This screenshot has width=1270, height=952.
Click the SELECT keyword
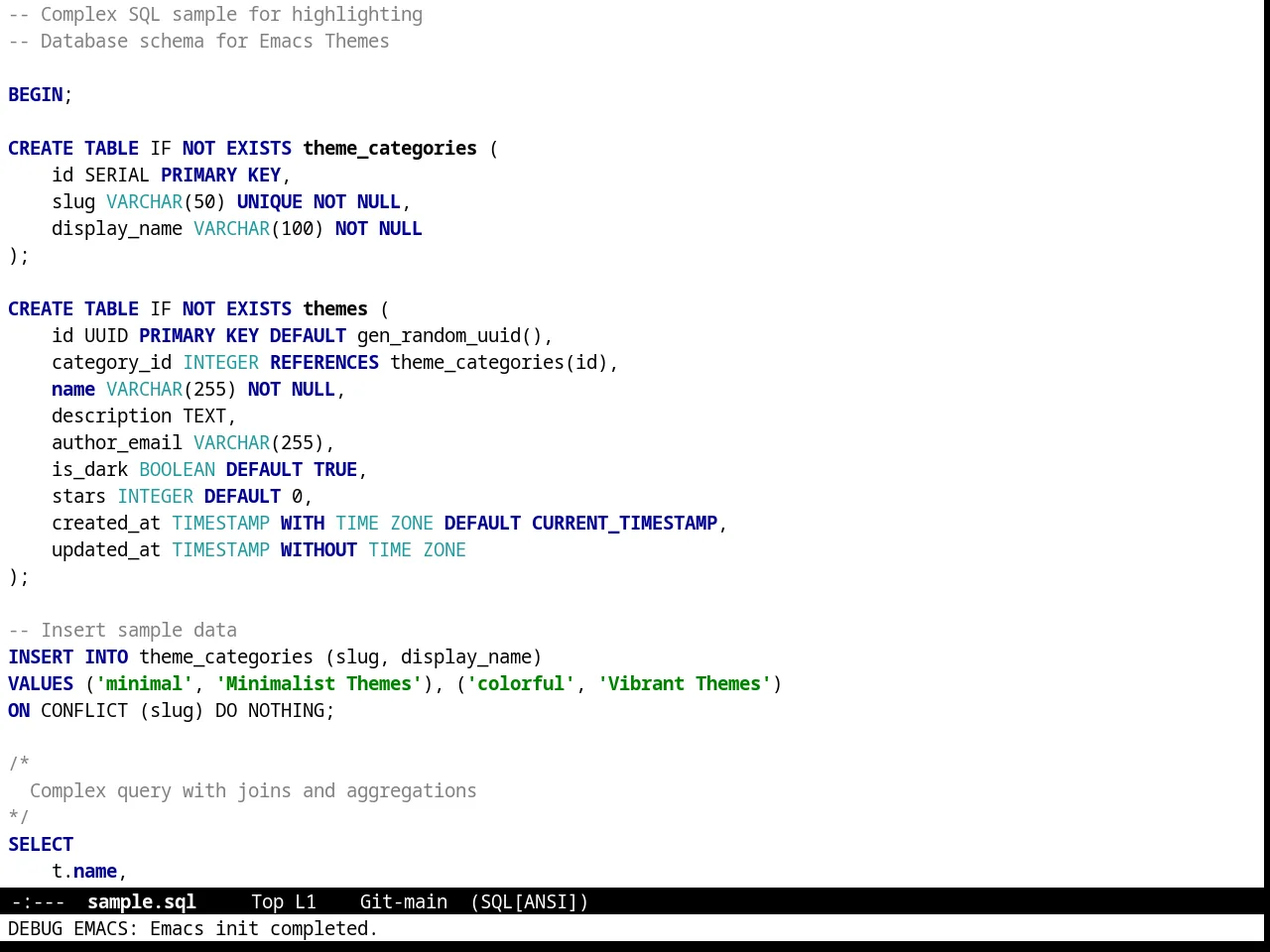[x=41, y=844]
